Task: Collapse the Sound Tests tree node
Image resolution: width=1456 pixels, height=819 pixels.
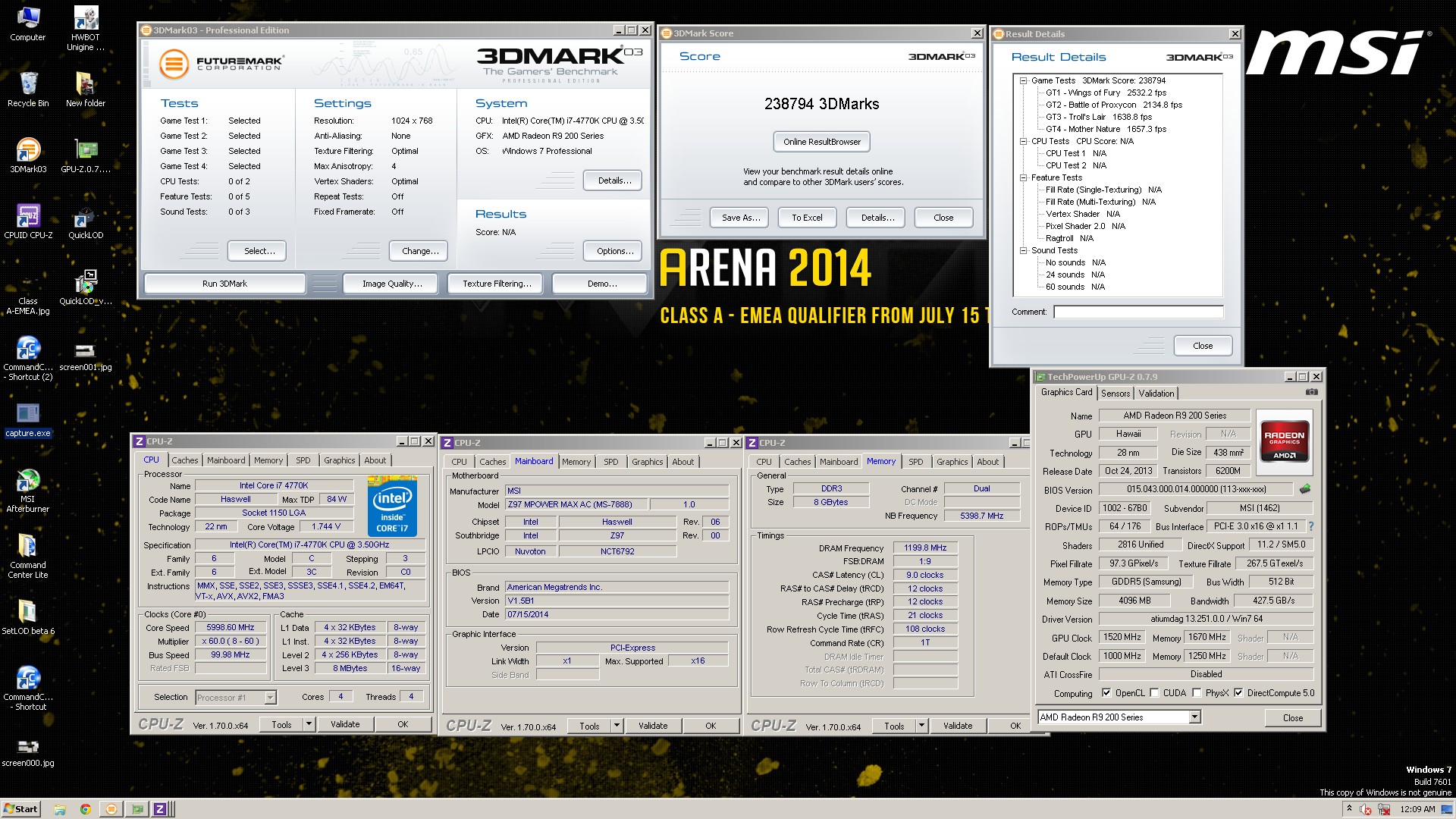Action: coord(1023,250)
